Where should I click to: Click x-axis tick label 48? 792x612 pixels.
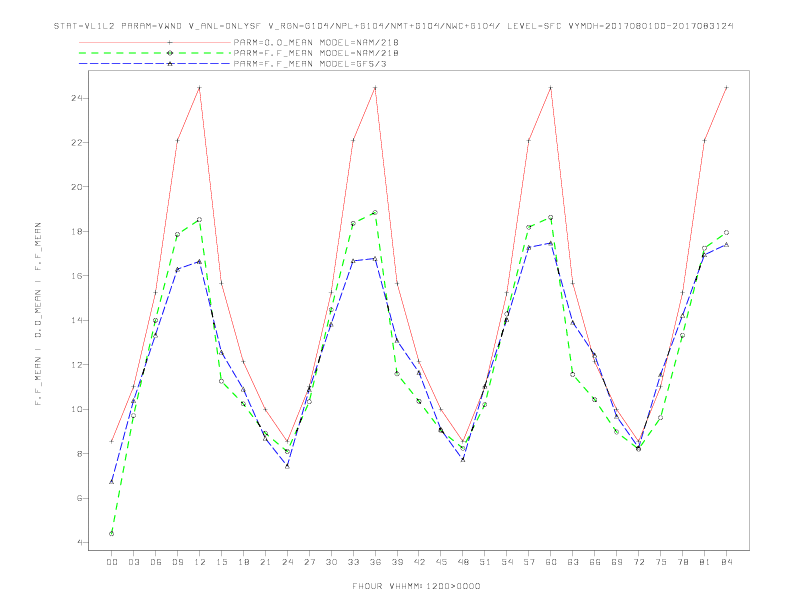(x=463, y=562)
